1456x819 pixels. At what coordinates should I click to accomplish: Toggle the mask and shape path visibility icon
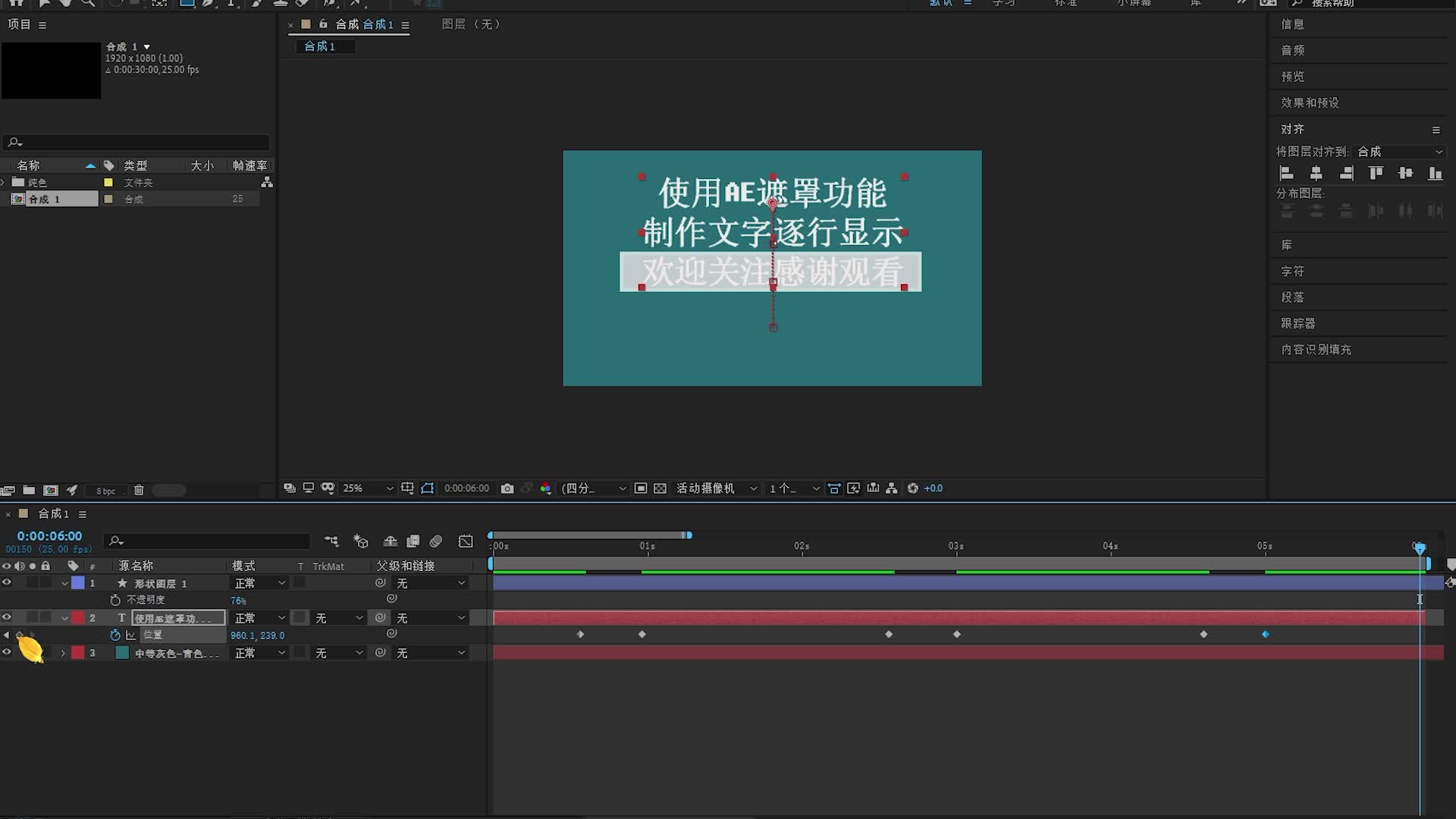[428, 488]
